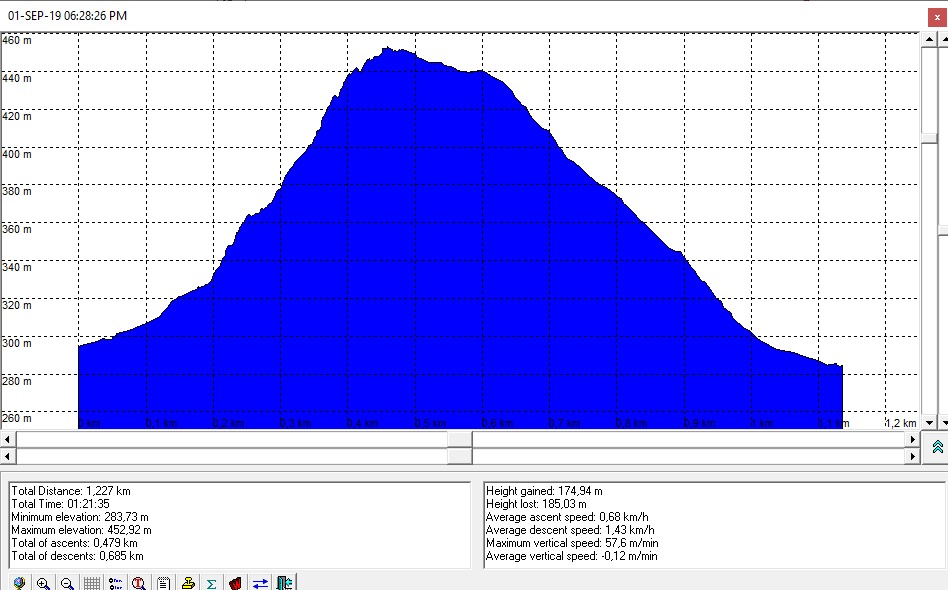This screenshot has width=948, height=590.
Task: Close the elevation profile window
Action: tap(937, 16)
